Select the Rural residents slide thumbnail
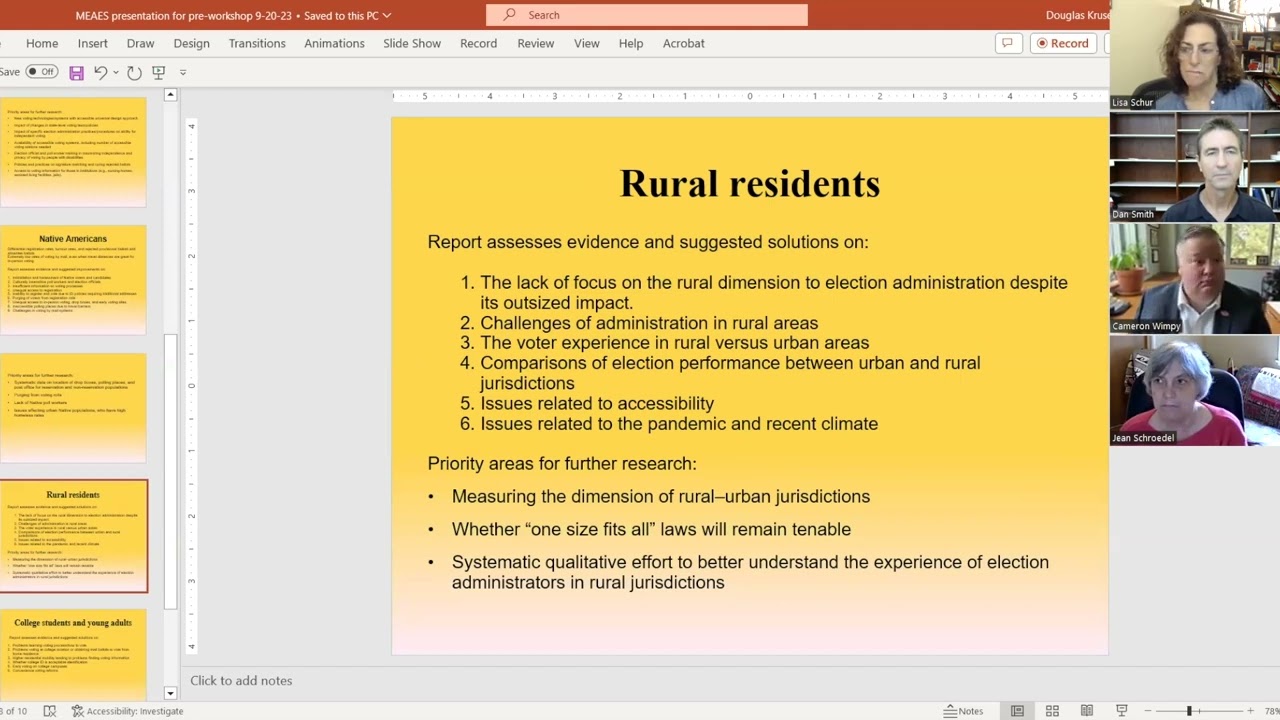 coord(73,536)
